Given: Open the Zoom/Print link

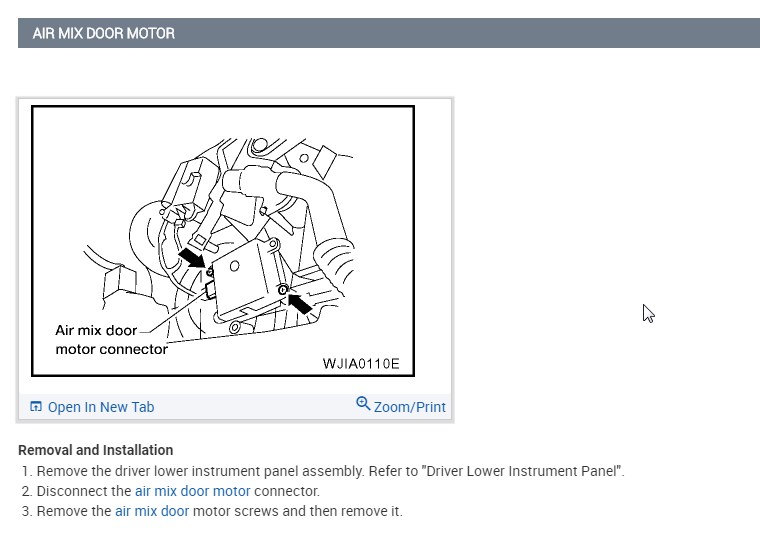Looking at the screenshot, I should tap(410, 407).
